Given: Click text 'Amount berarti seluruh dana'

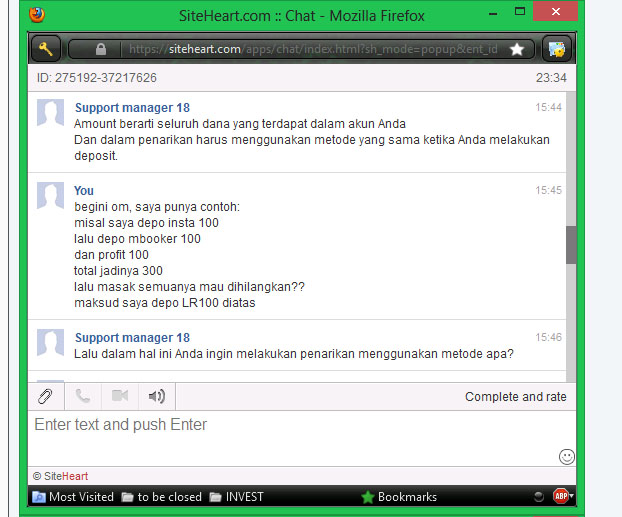Looking at the screenshot, I should 152,124.
